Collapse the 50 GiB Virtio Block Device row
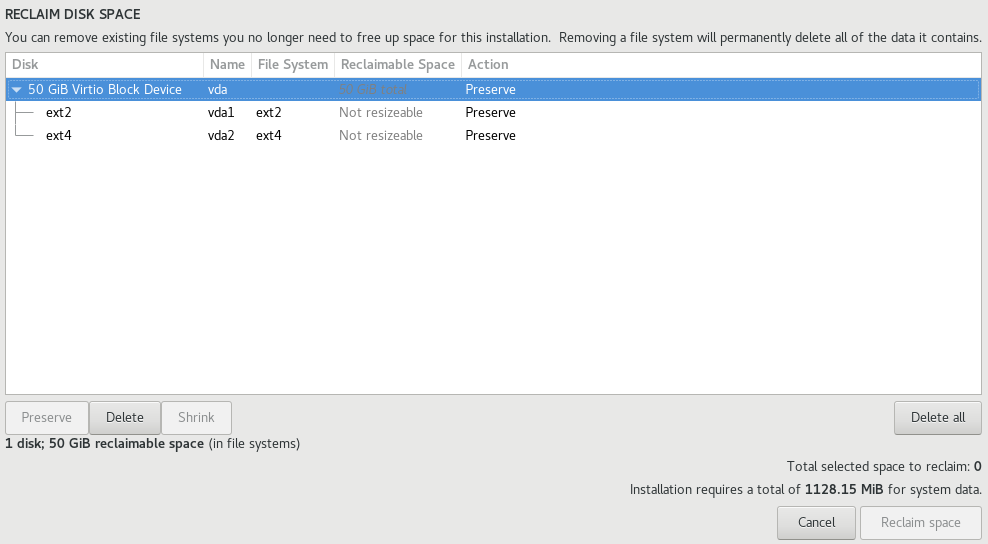 click(17, 90)
